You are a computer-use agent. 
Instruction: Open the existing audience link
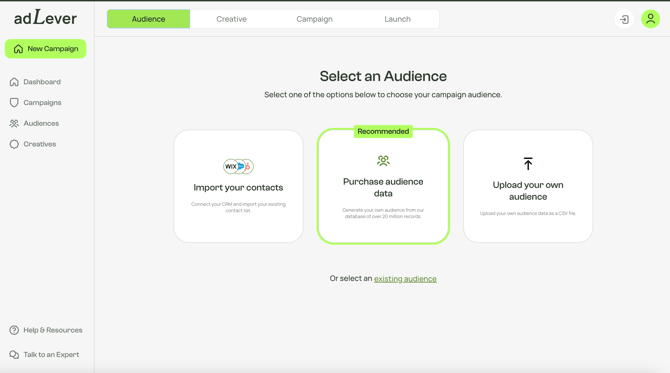405,279
